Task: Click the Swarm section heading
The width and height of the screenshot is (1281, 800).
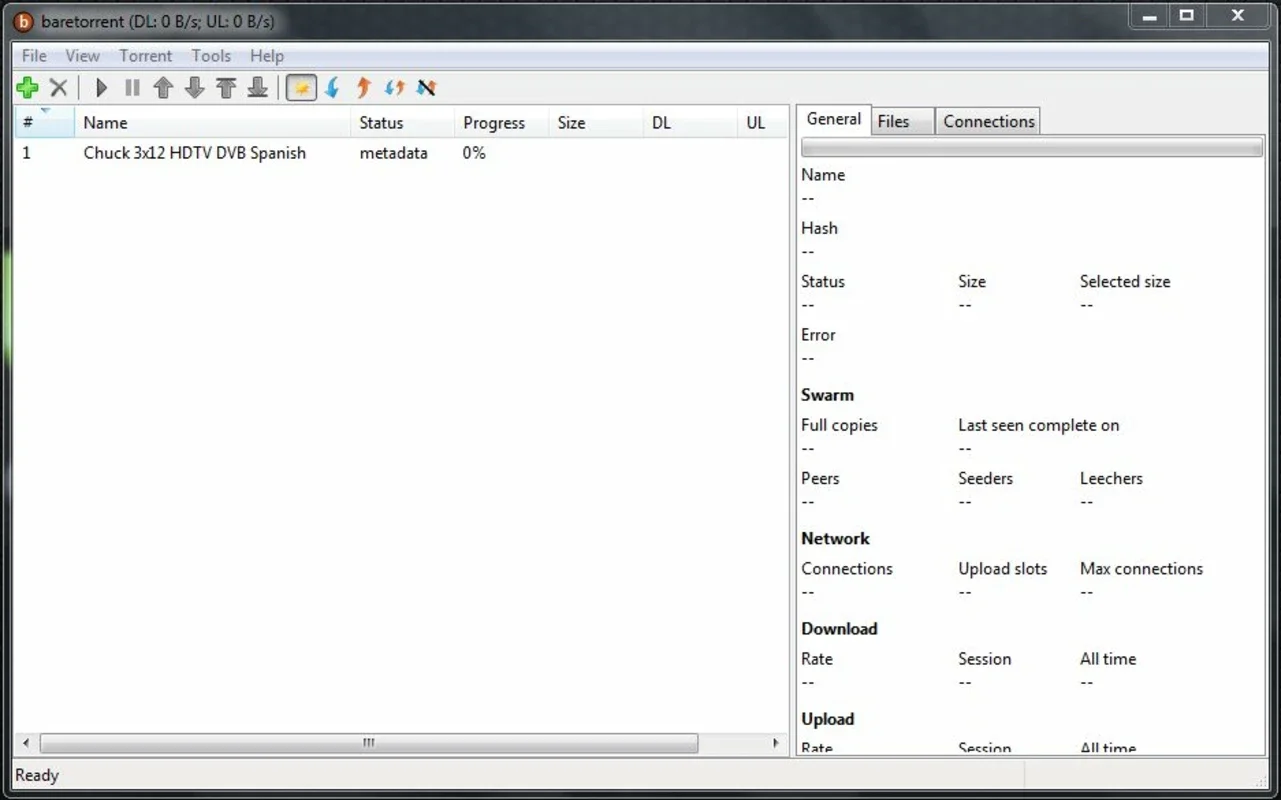Action: click(x=827, y=395)
